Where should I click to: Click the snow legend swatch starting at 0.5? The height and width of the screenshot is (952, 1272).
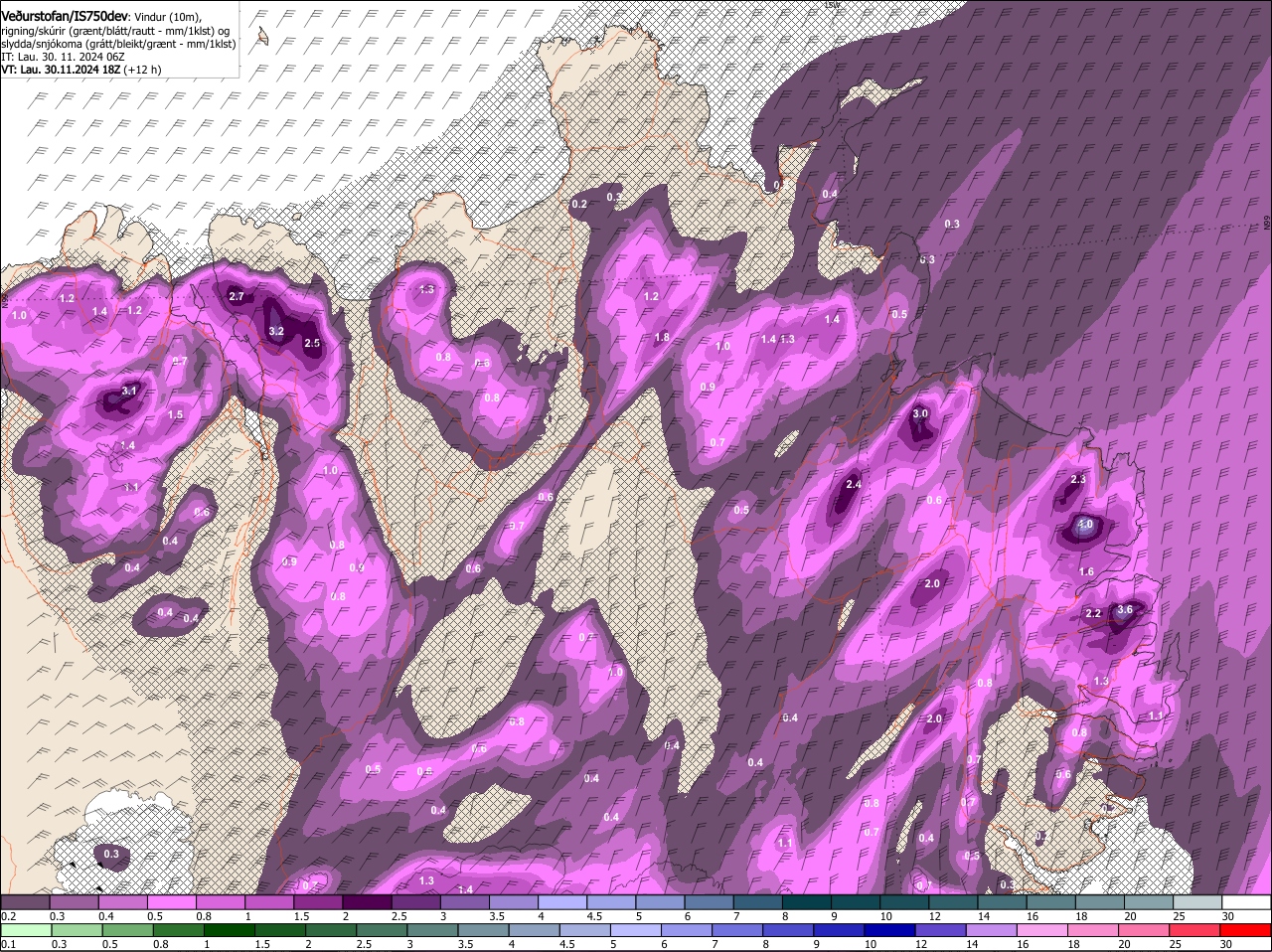172,901
